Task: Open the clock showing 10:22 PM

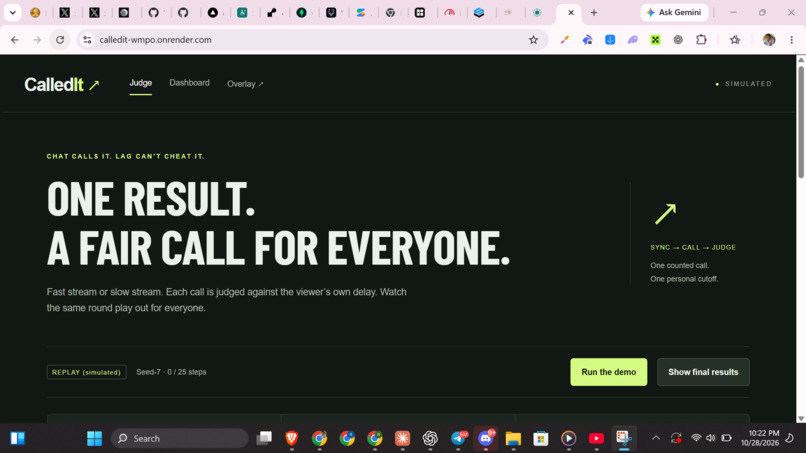Action: point(760,438)
